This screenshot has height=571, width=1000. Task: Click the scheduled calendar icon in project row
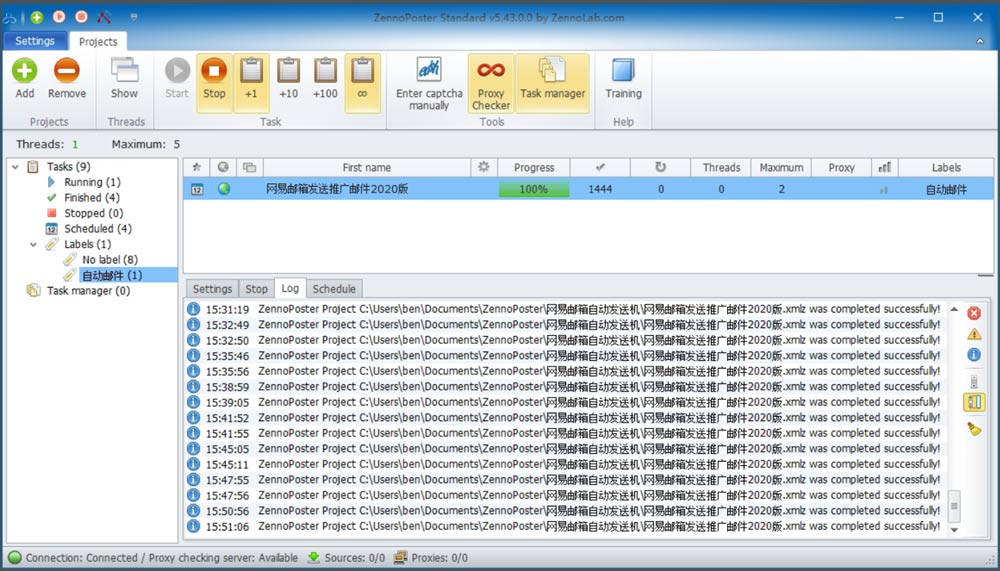coord(198,189)
